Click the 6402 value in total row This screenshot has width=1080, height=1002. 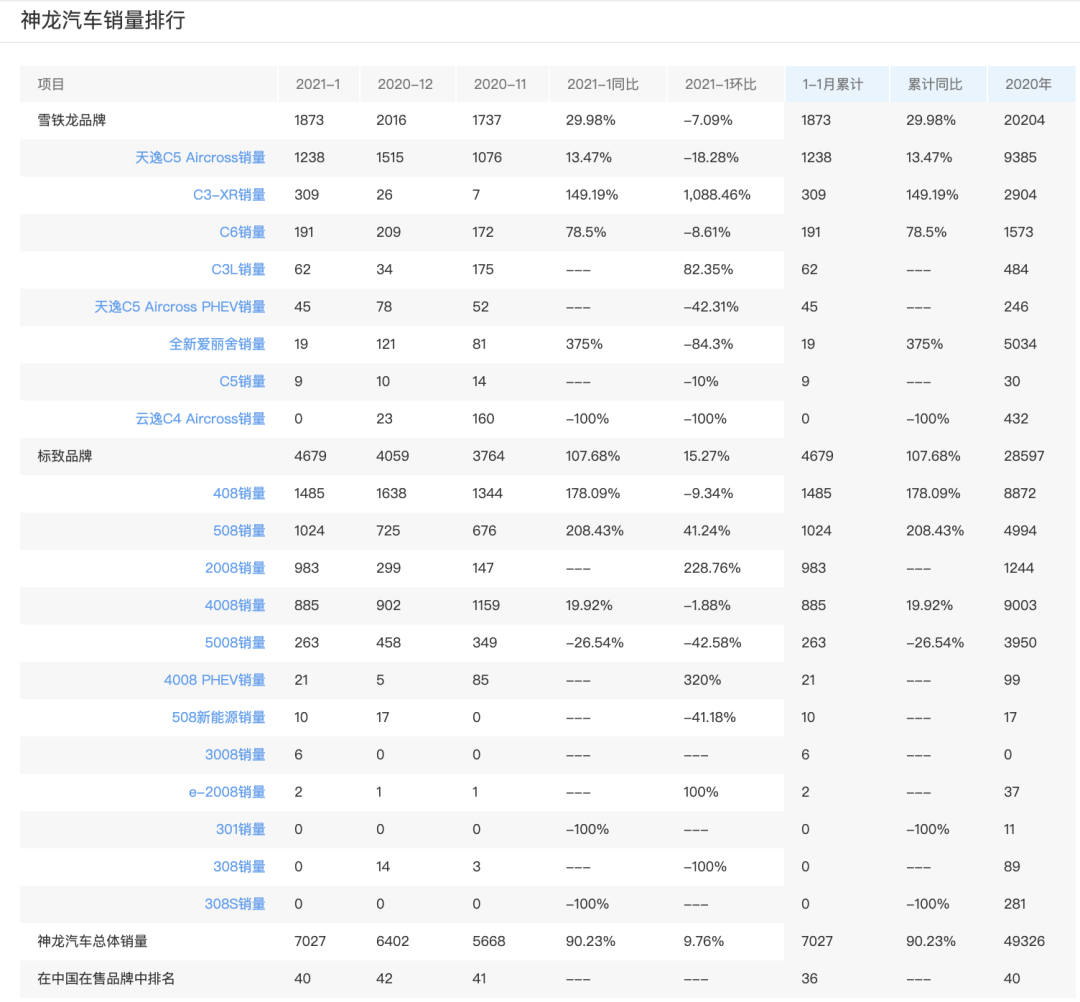(x=393, y=941)
